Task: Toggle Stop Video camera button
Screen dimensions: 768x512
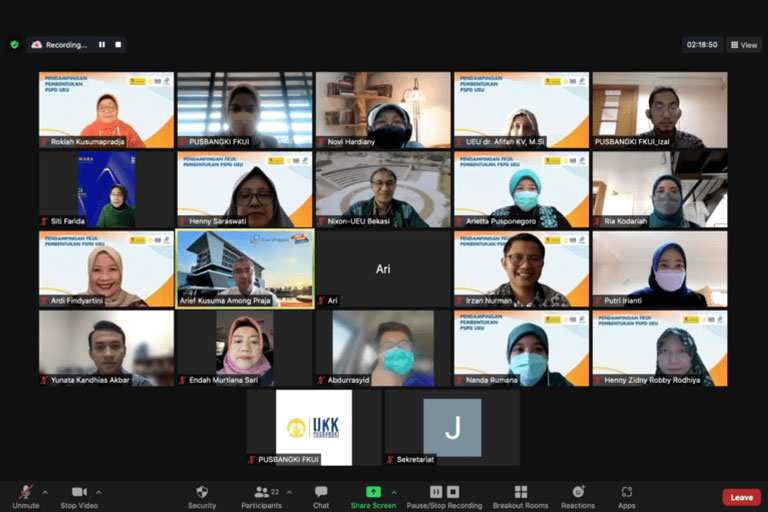Action: (x=79, y=492)
